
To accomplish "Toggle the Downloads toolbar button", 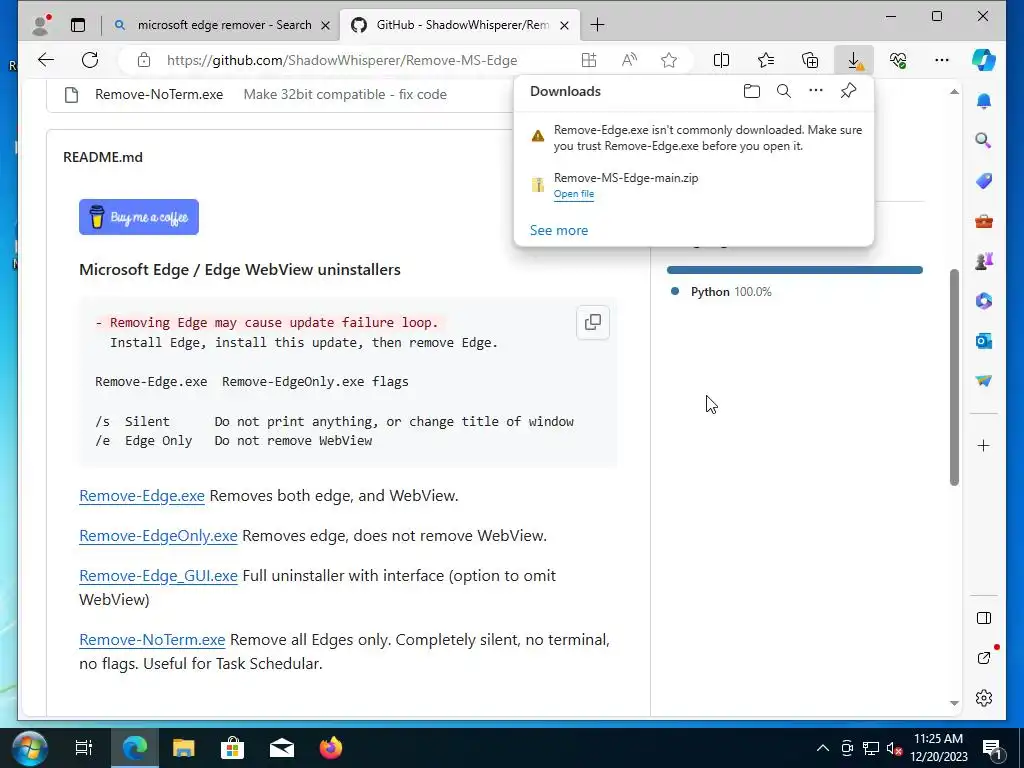I will (854, 60).
